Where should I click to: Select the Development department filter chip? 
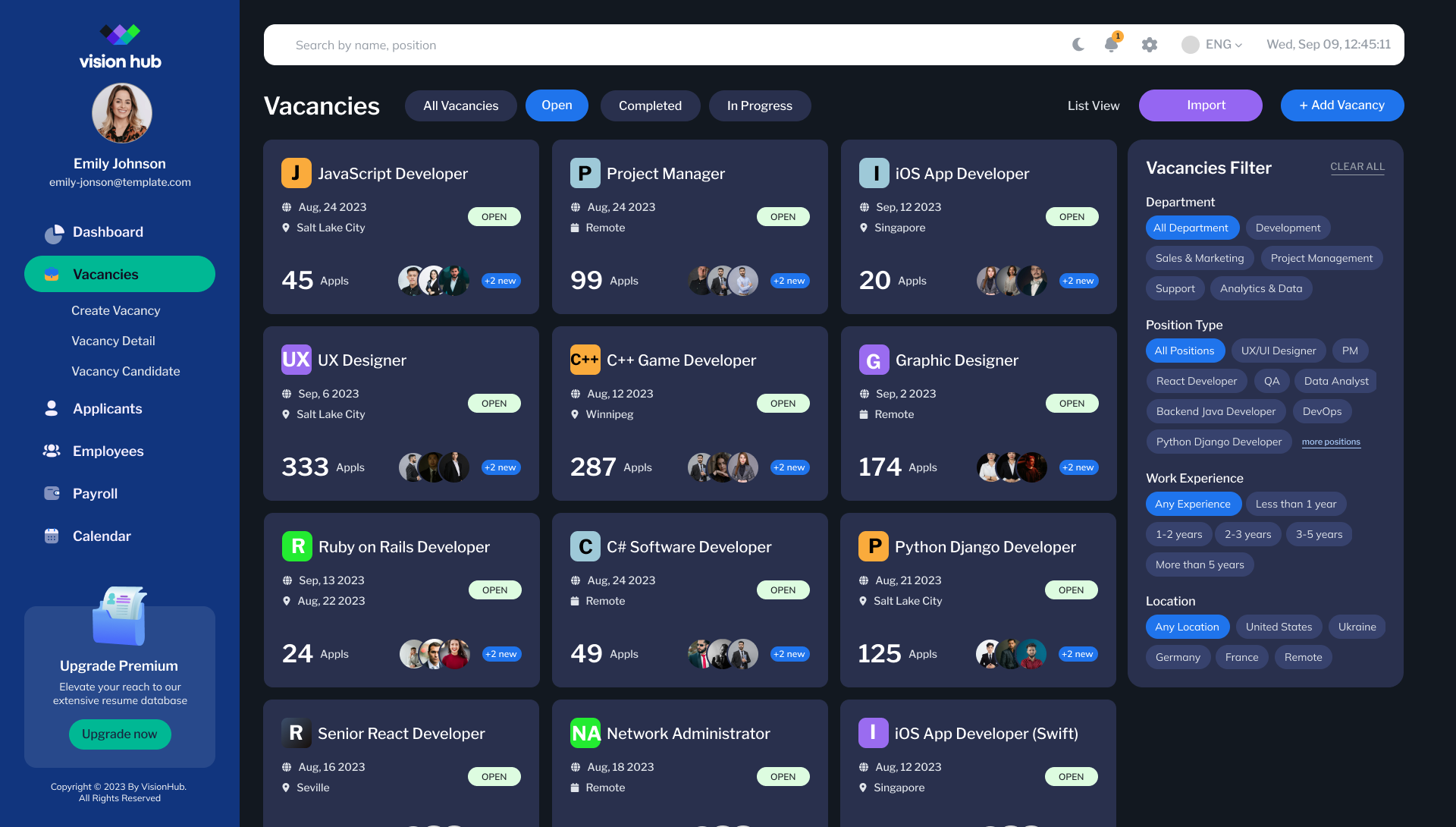1288,228
